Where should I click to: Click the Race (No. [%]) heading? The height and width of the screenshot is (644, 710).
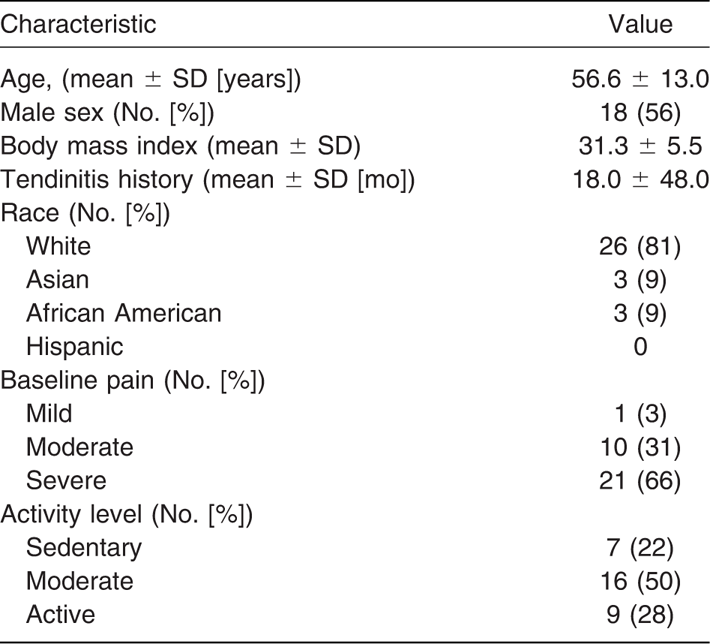click(x=85, y=213)
